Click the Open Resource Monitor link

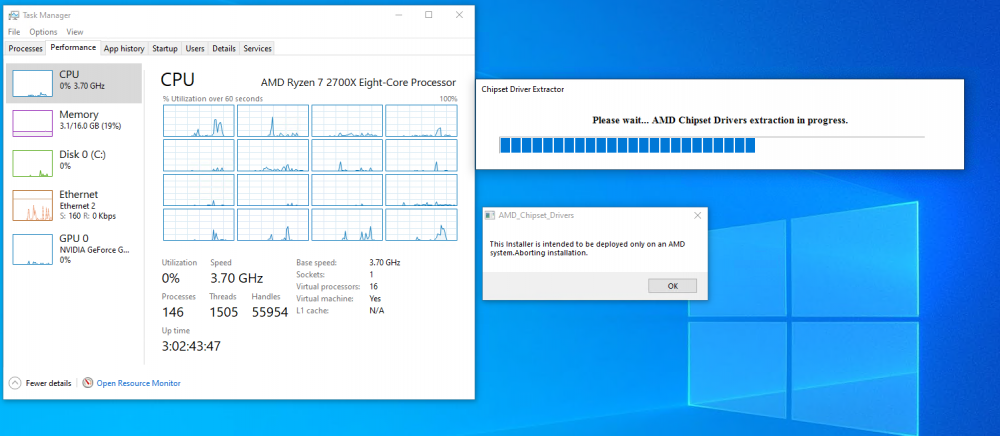[x=138, y=383]
